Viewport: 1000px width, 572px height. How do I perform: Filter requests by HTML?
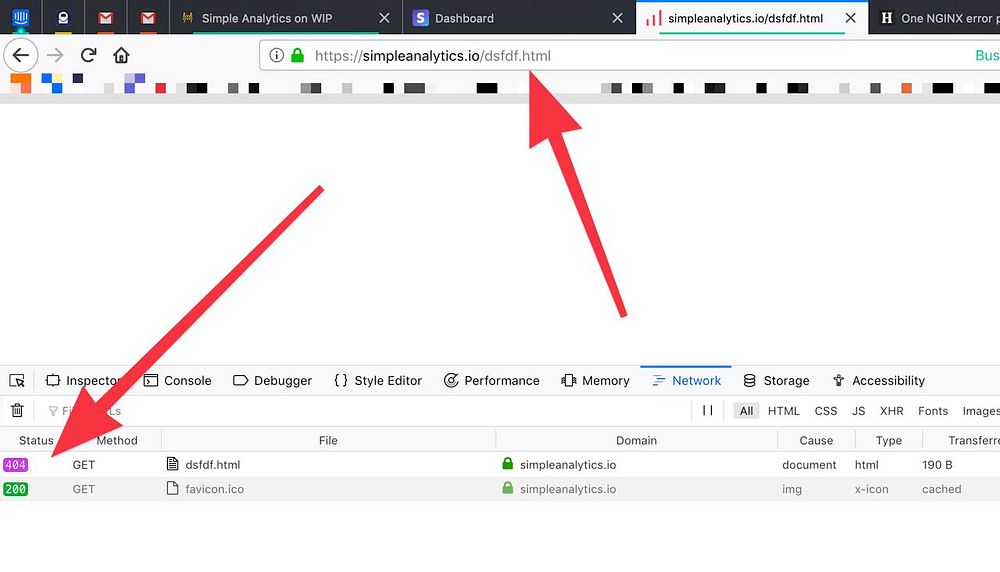[783, 411]
